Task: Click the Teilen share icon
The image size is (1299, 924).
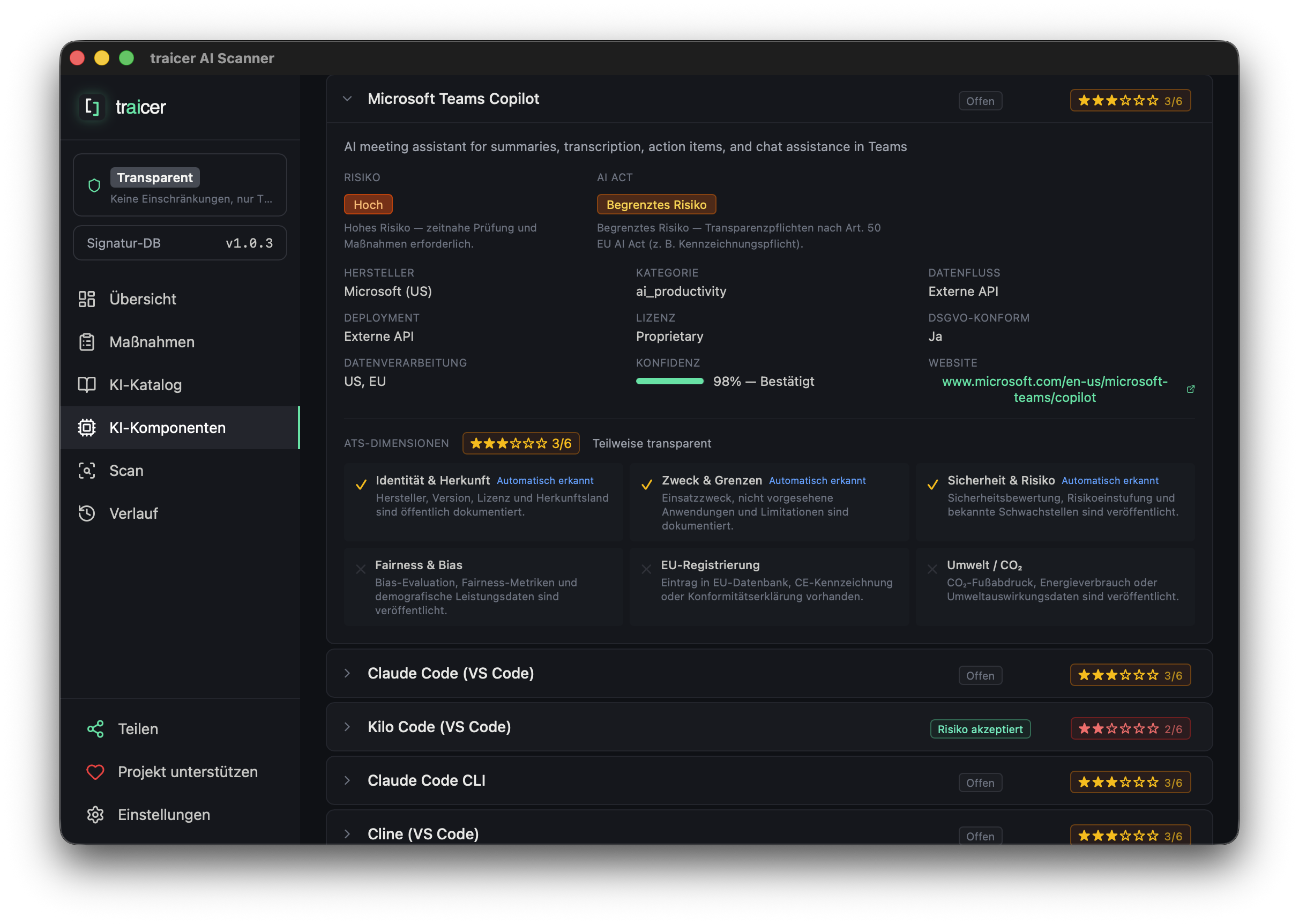Action: coord(95,729)
